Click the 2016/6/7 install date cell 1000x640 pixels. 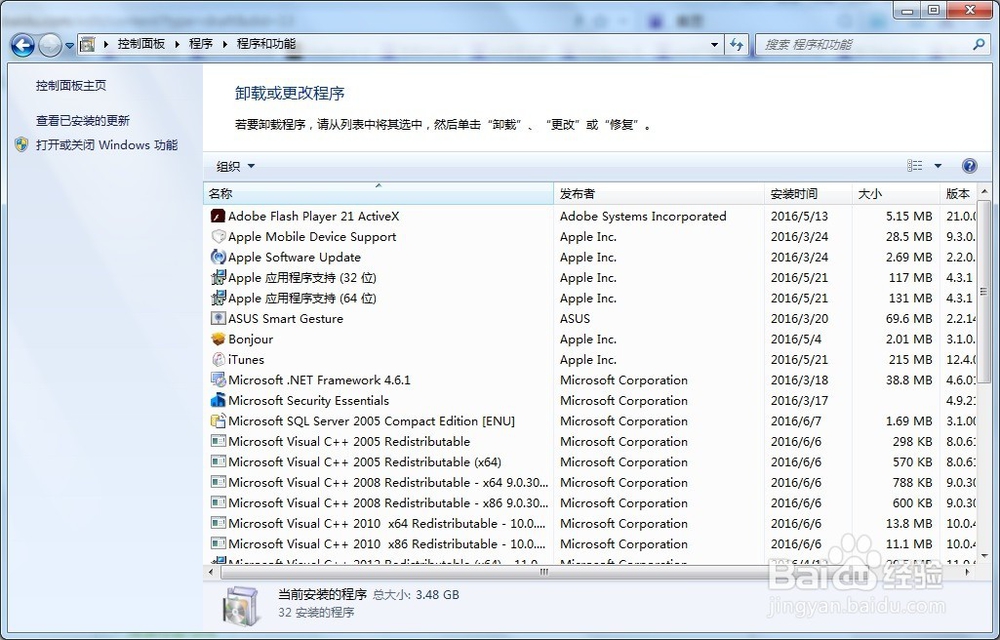tap(796, 421)
